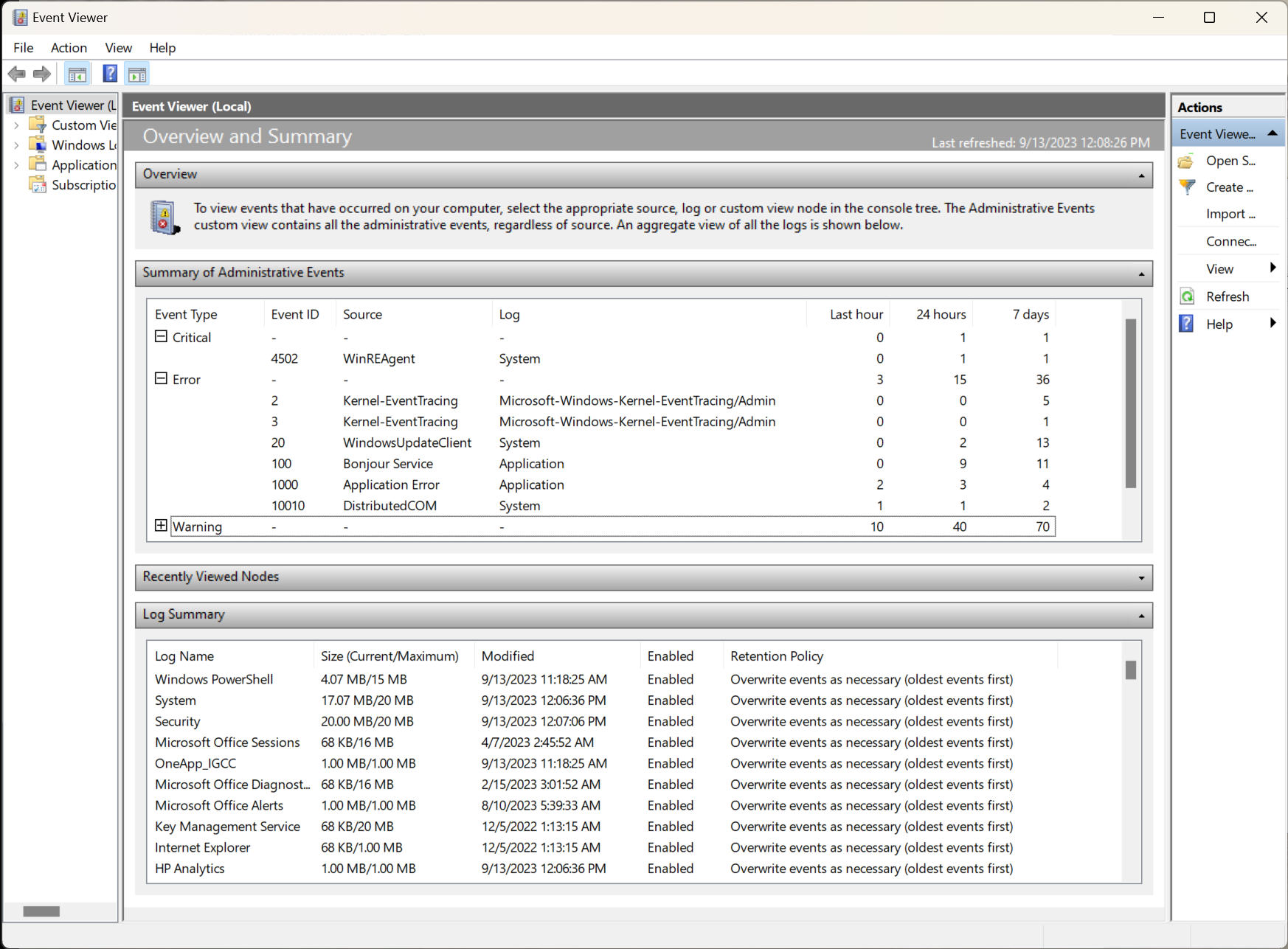Open the View menu
Image resolution: width=1288 pixels, height=949 pixels.
pos(118,47)
